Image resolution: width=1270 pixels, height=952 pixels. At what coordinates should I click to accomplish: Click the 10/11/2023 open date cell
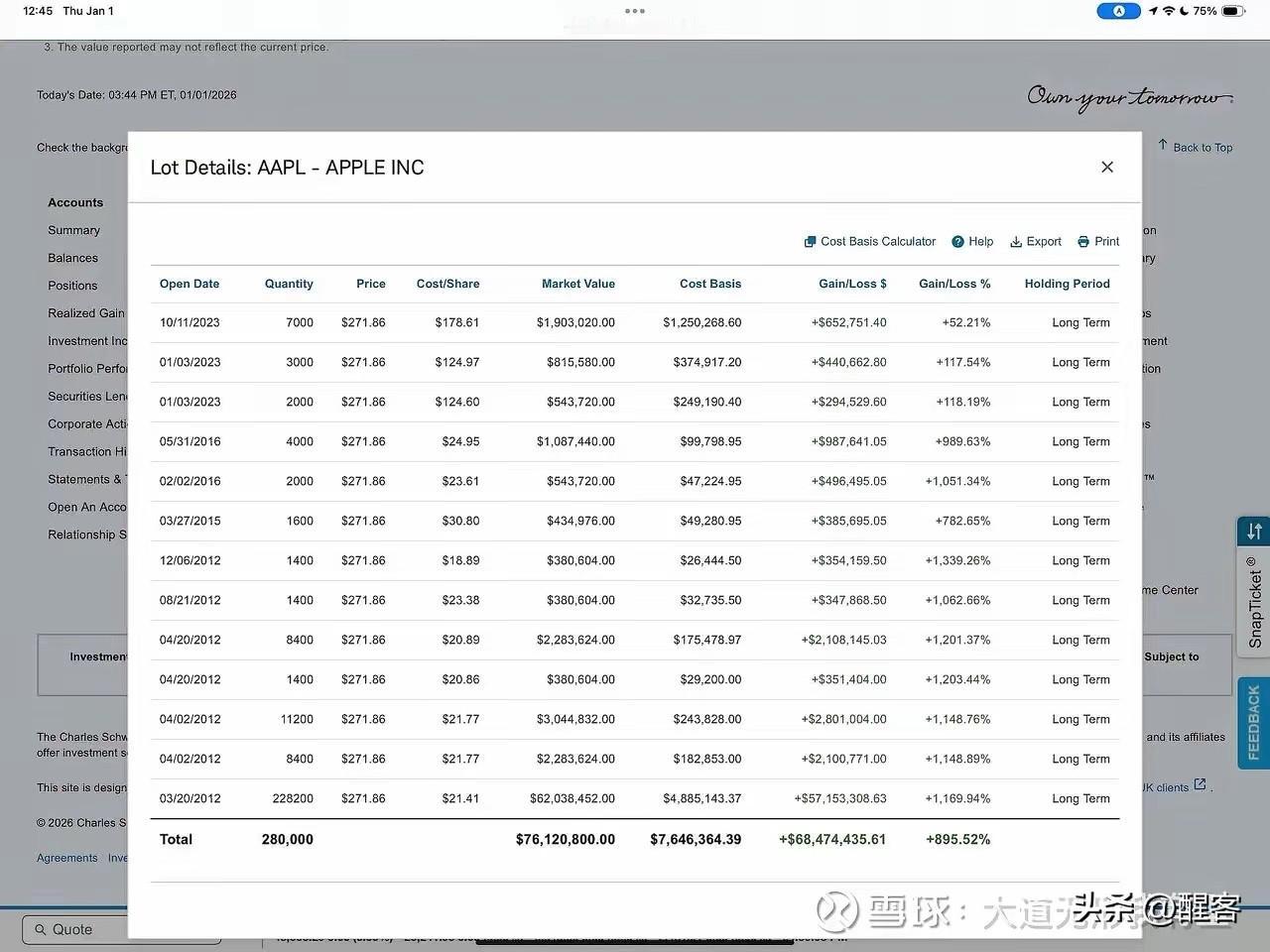pos(190,322)
